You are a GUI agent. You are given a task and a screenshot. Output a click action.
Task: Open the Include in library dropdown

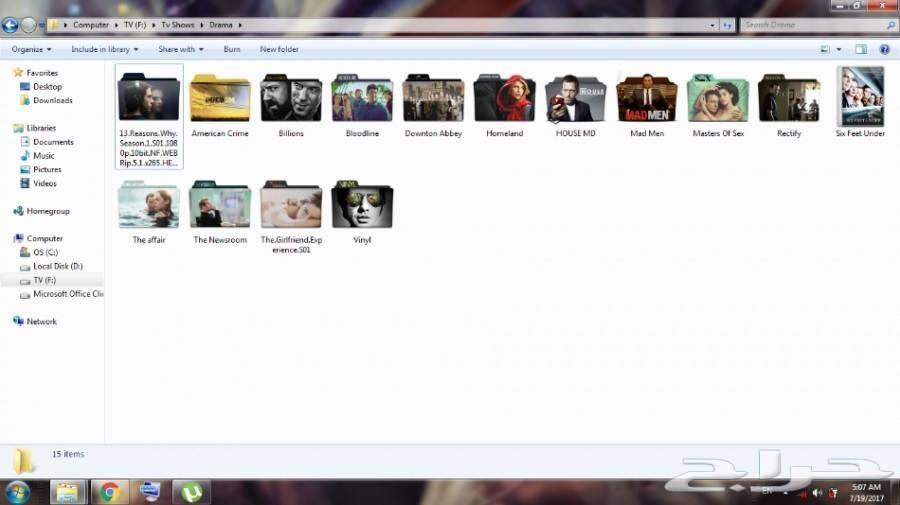104,49
